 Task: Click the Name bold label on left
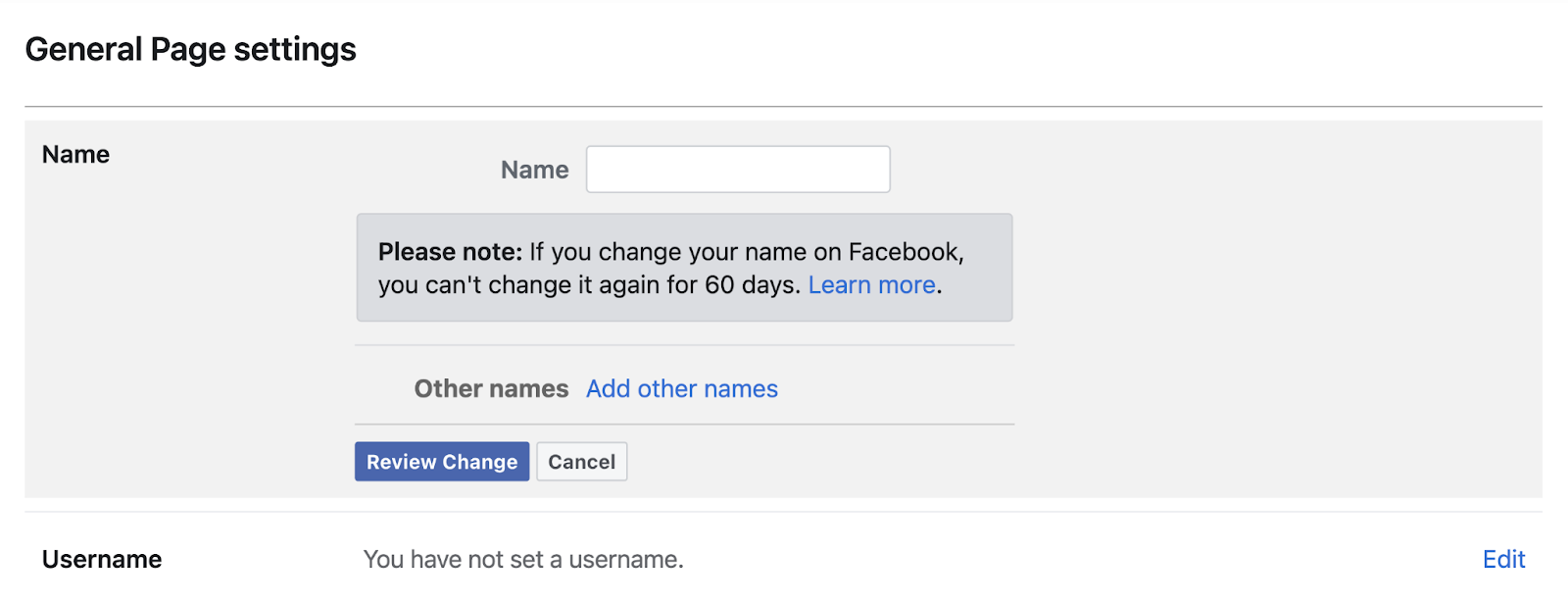tap(75, 154)
